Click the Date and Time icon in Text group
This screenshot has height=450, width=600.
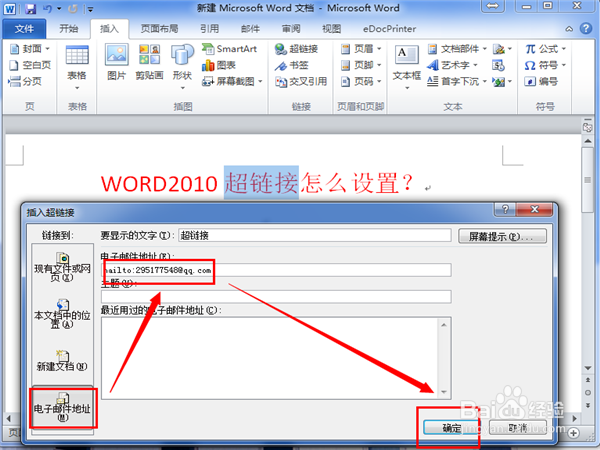(x=498, y=65)
